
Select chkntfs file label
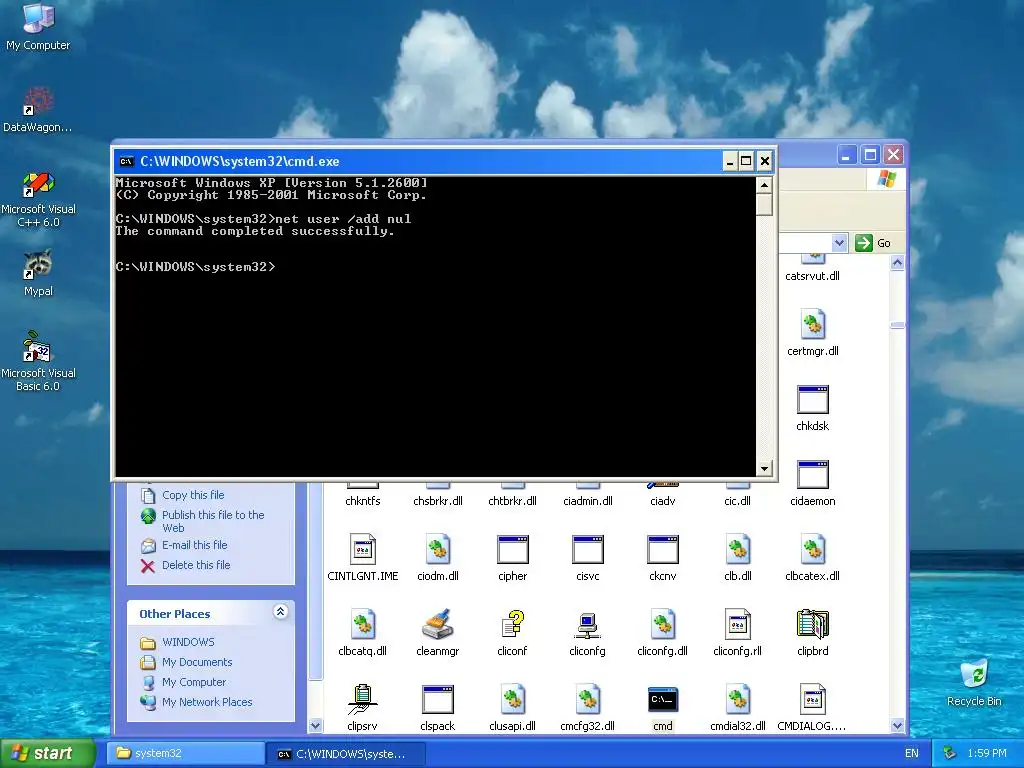(x=362, y=501)
